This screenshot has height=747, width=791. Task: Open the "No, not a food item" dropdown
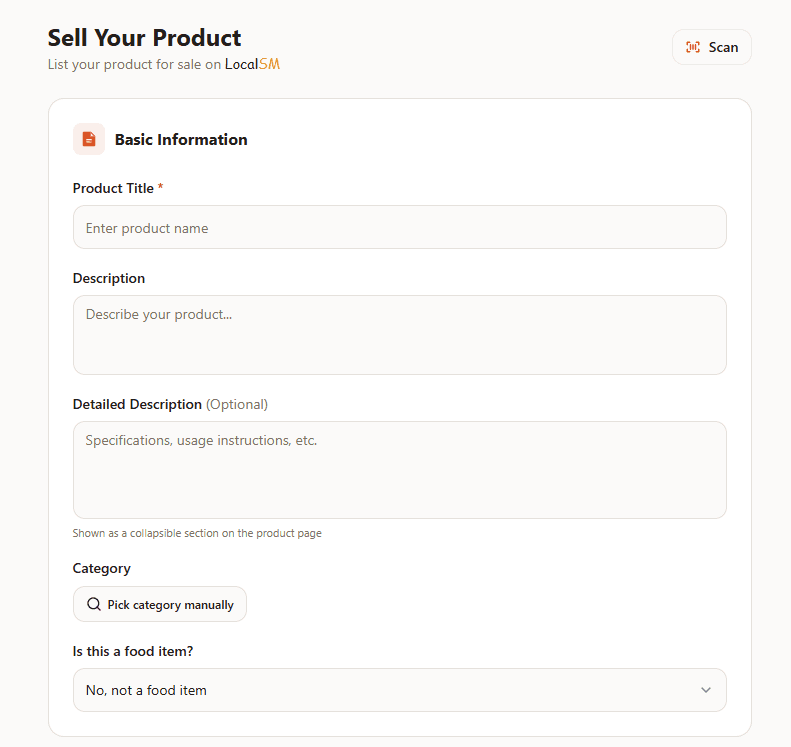399,690
